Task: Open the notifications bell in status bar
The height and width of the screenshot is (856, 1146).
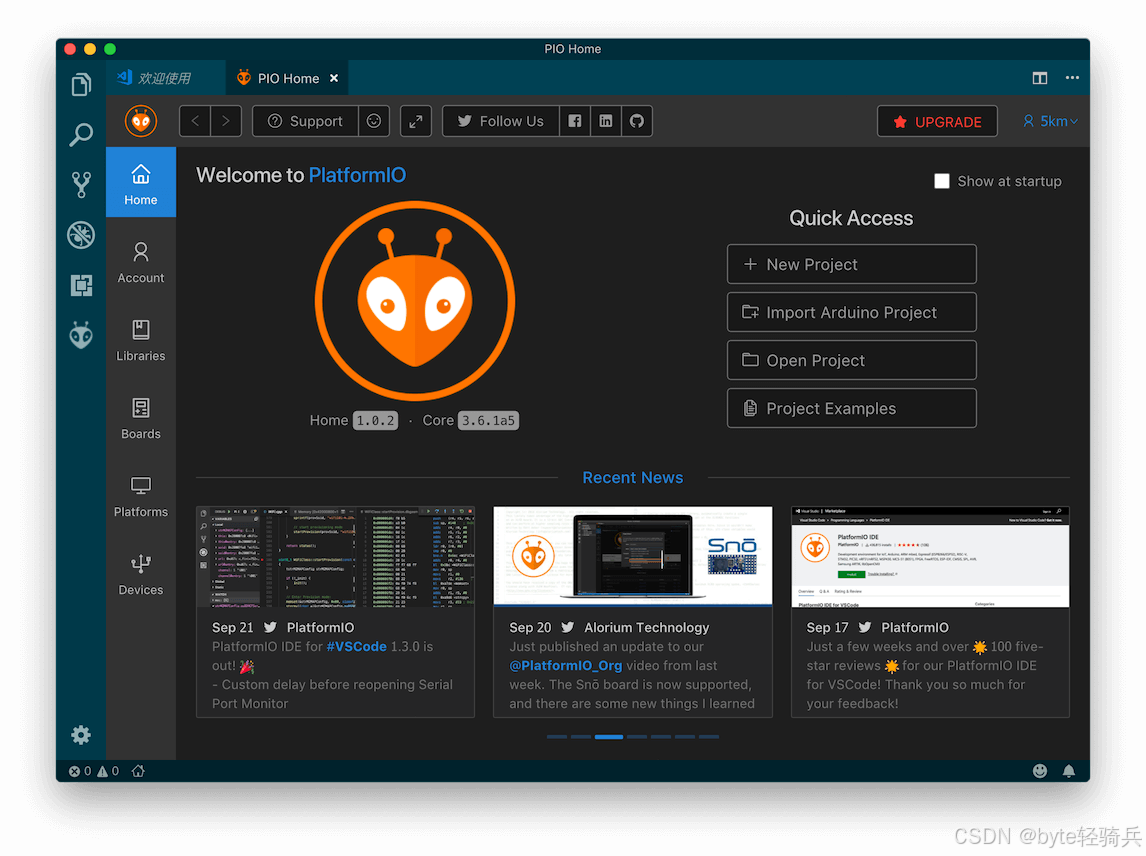Action: tap(1069, 771)
